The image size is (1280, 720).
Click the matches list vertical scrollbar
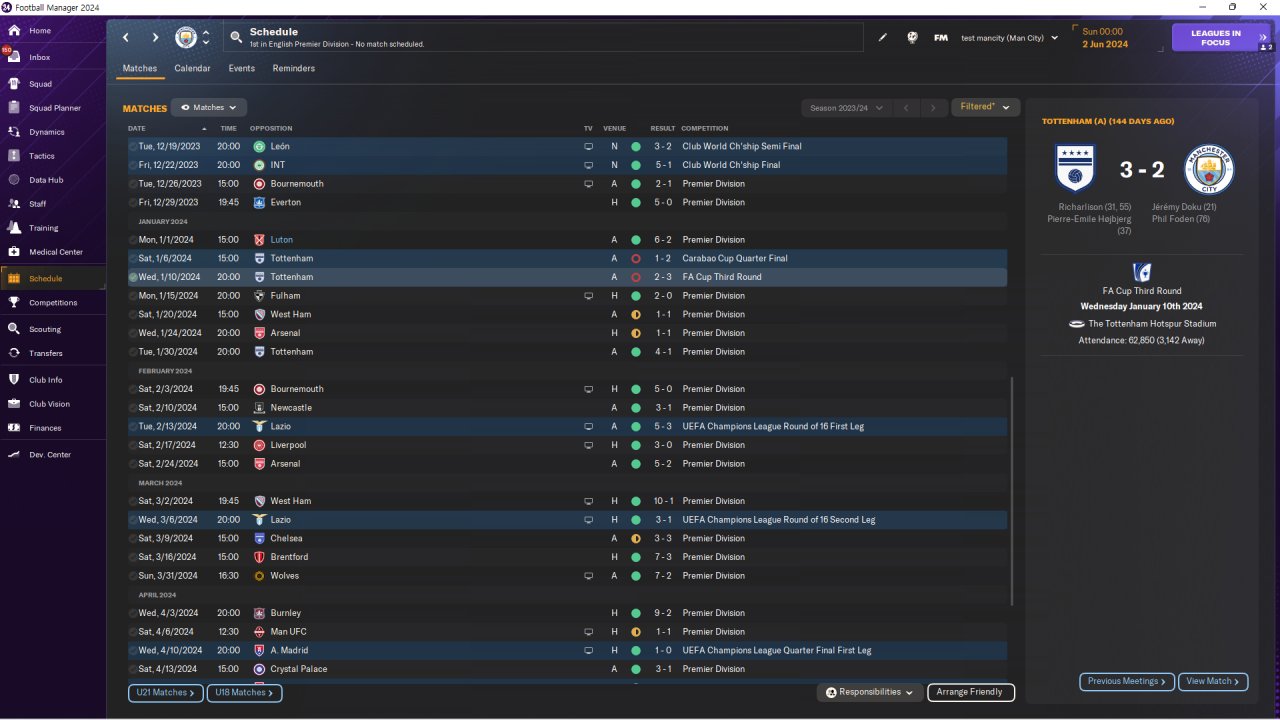1013,490
